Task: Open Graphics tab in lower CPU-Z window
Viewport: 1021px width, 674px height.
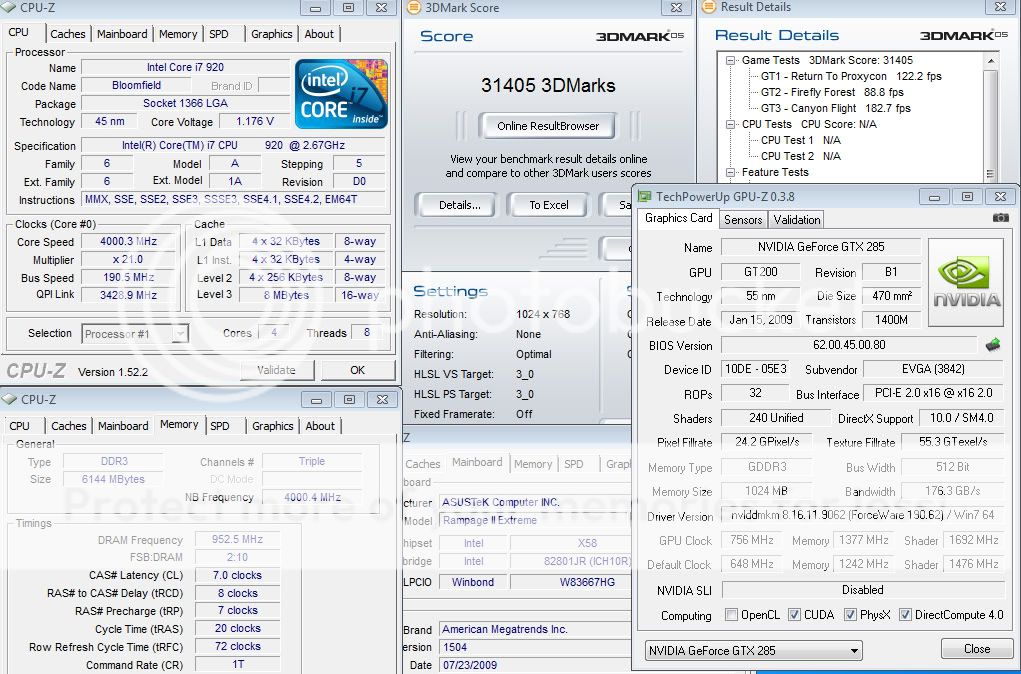Action: [x=272, y=426]
